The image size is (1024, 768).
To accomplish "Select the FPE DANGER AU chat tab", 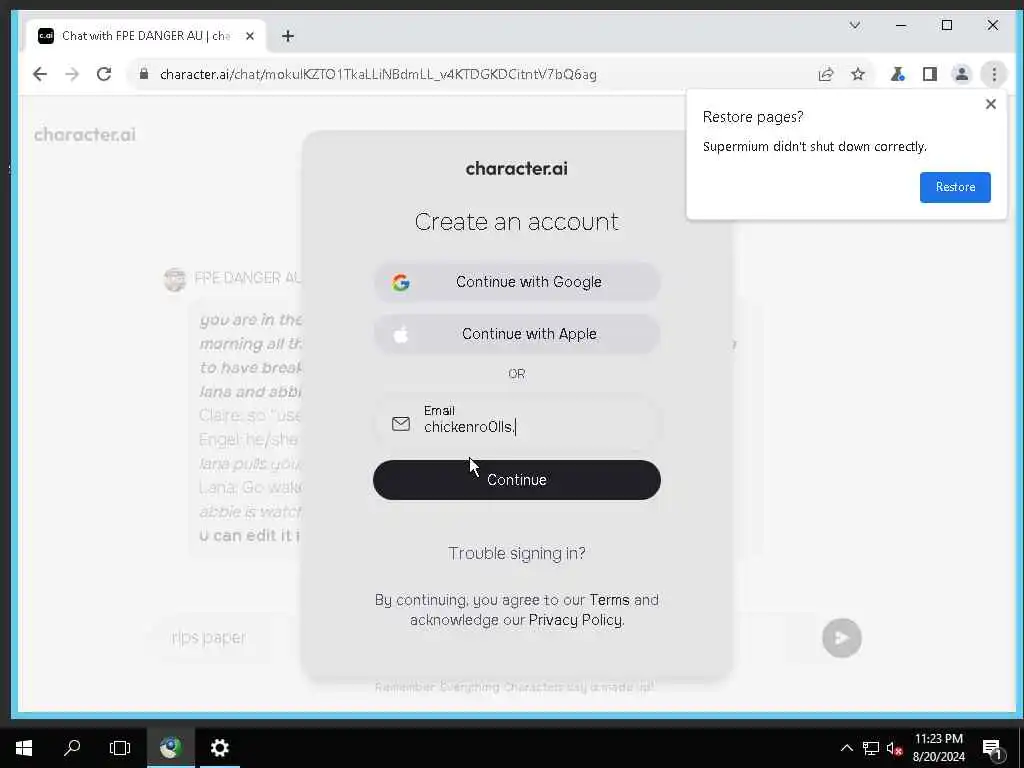I will [146, 36].
